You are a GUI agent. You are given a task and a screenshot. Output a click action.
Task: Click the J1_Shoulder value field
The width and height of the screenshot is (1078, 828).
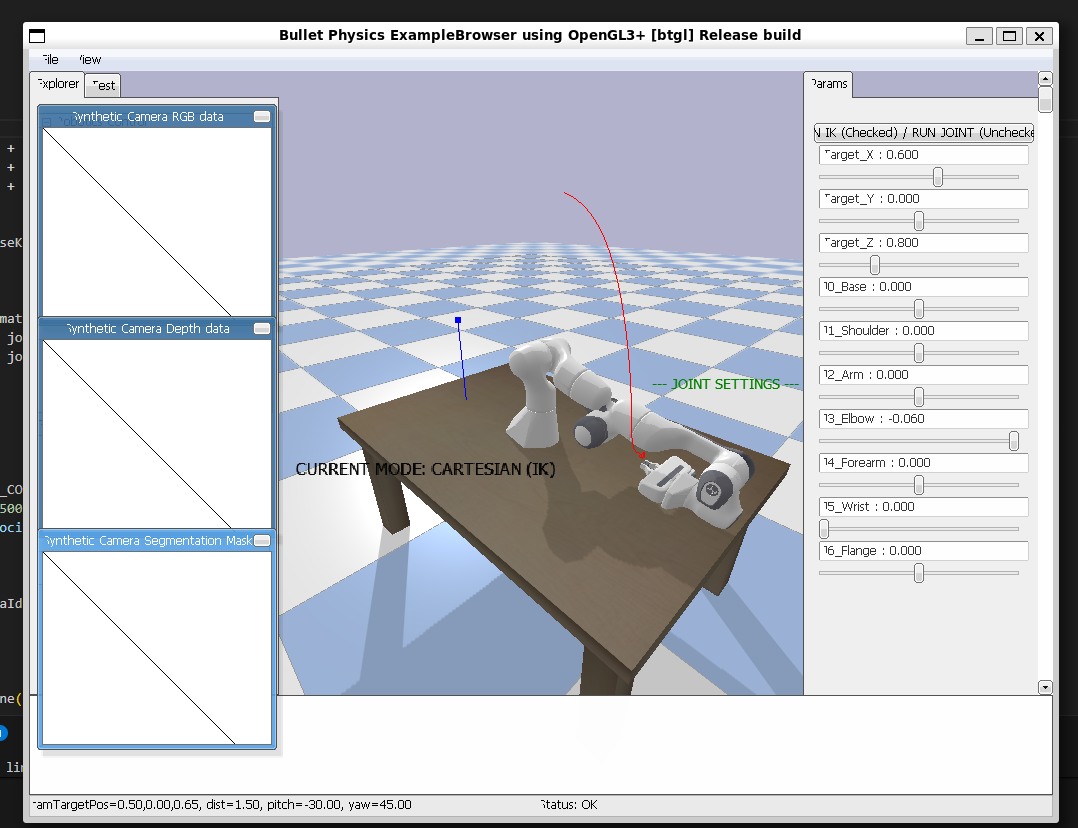click(x=923, y=331)
